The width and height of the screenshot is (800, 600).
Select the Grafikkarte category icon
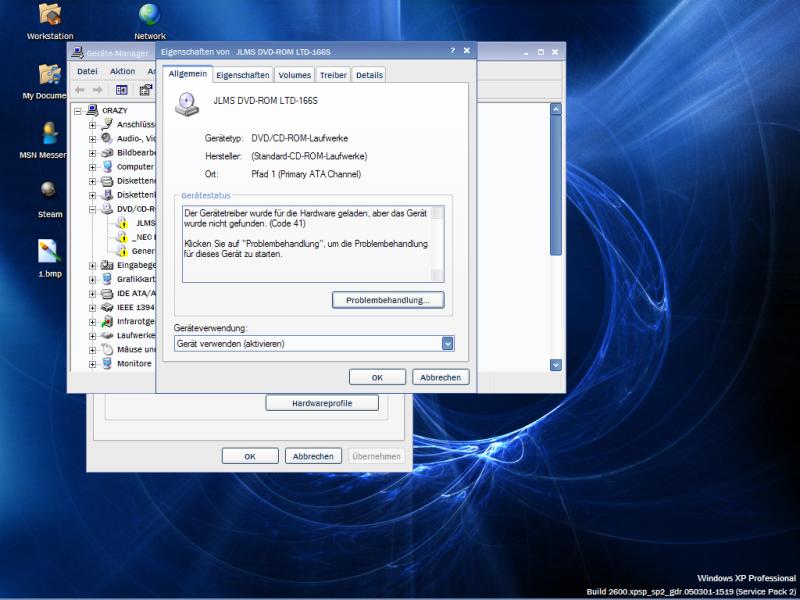[107, 279]
